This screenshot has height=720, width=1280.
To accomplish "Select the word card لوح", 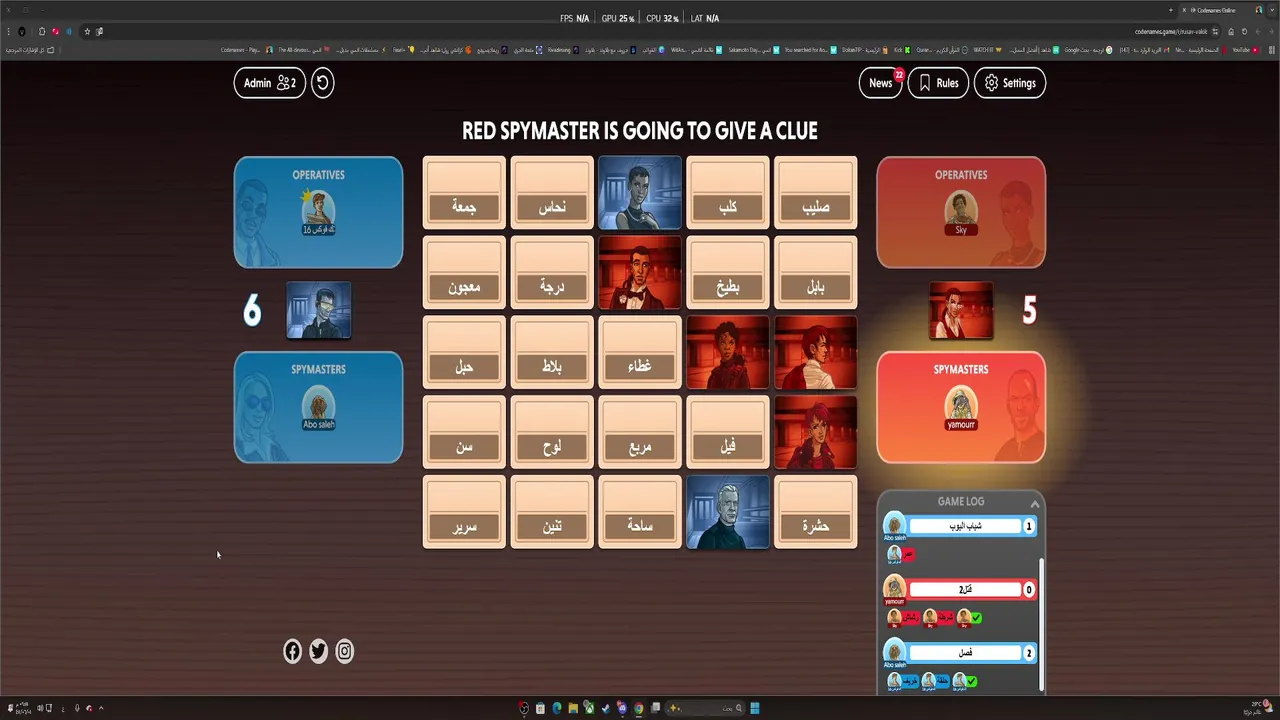I will [x=552, y=433].
